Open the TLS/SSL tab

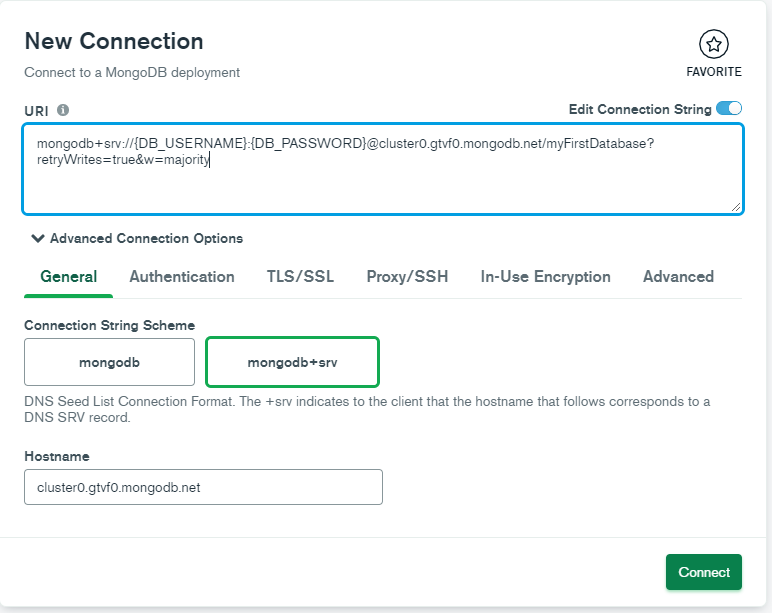[x=300, y=277]
